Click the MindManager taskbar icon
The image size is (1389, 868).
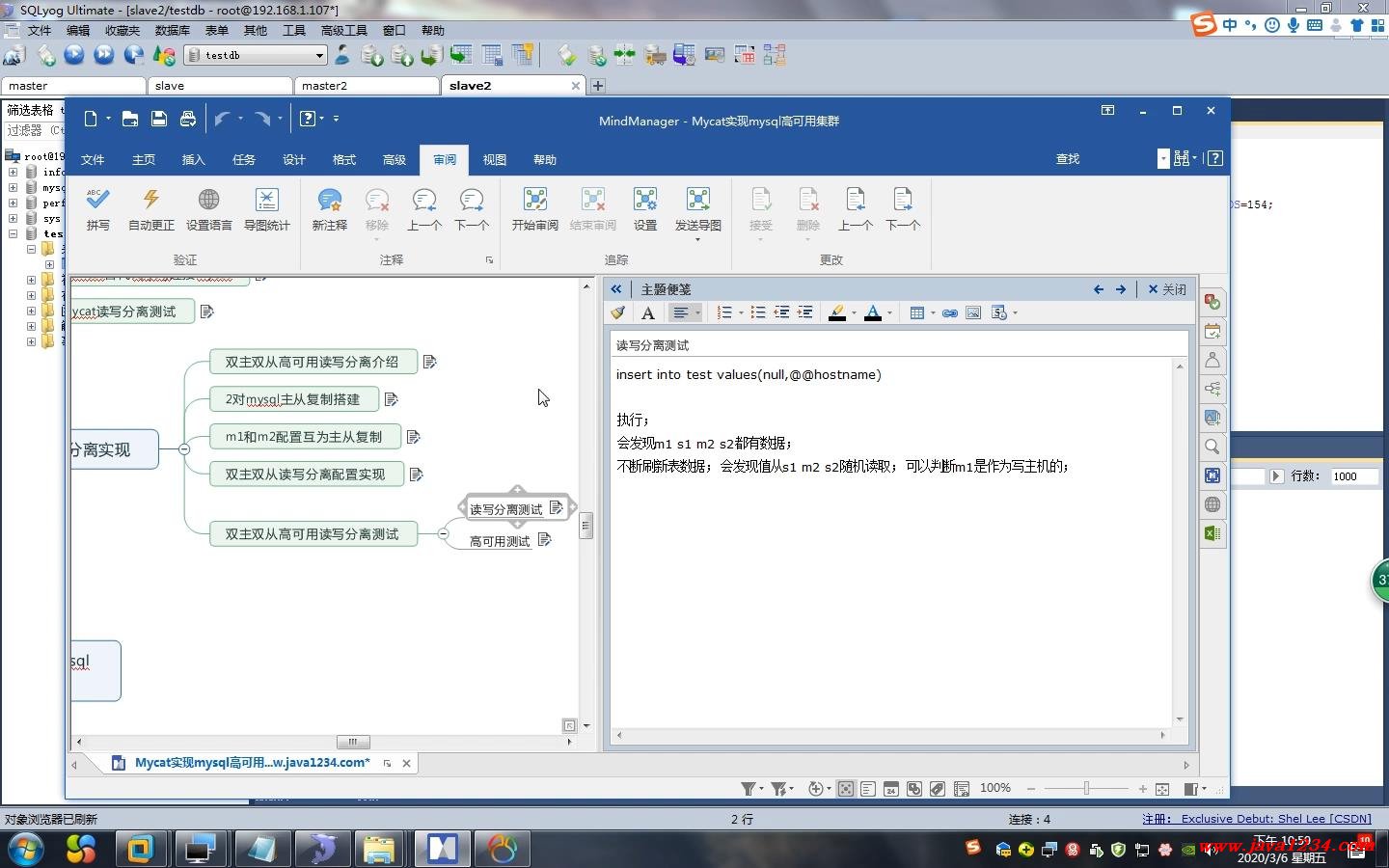[x=442, y=849]
